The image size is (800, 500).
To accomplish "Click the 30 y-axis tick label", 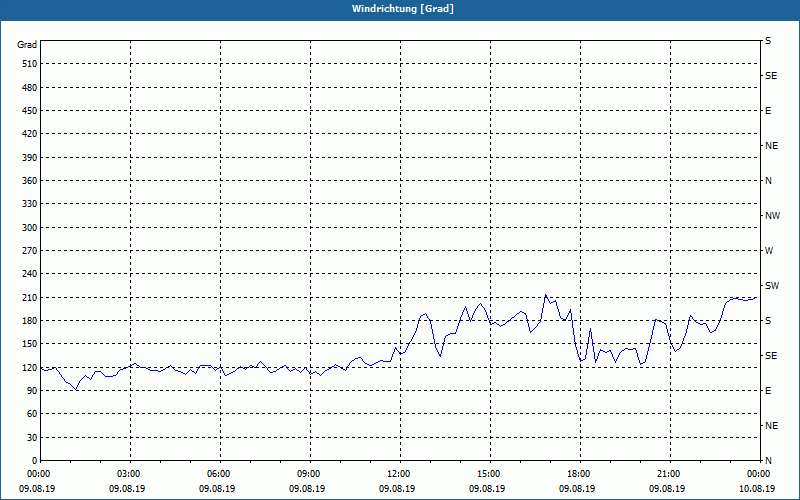I will pos(32,437).
